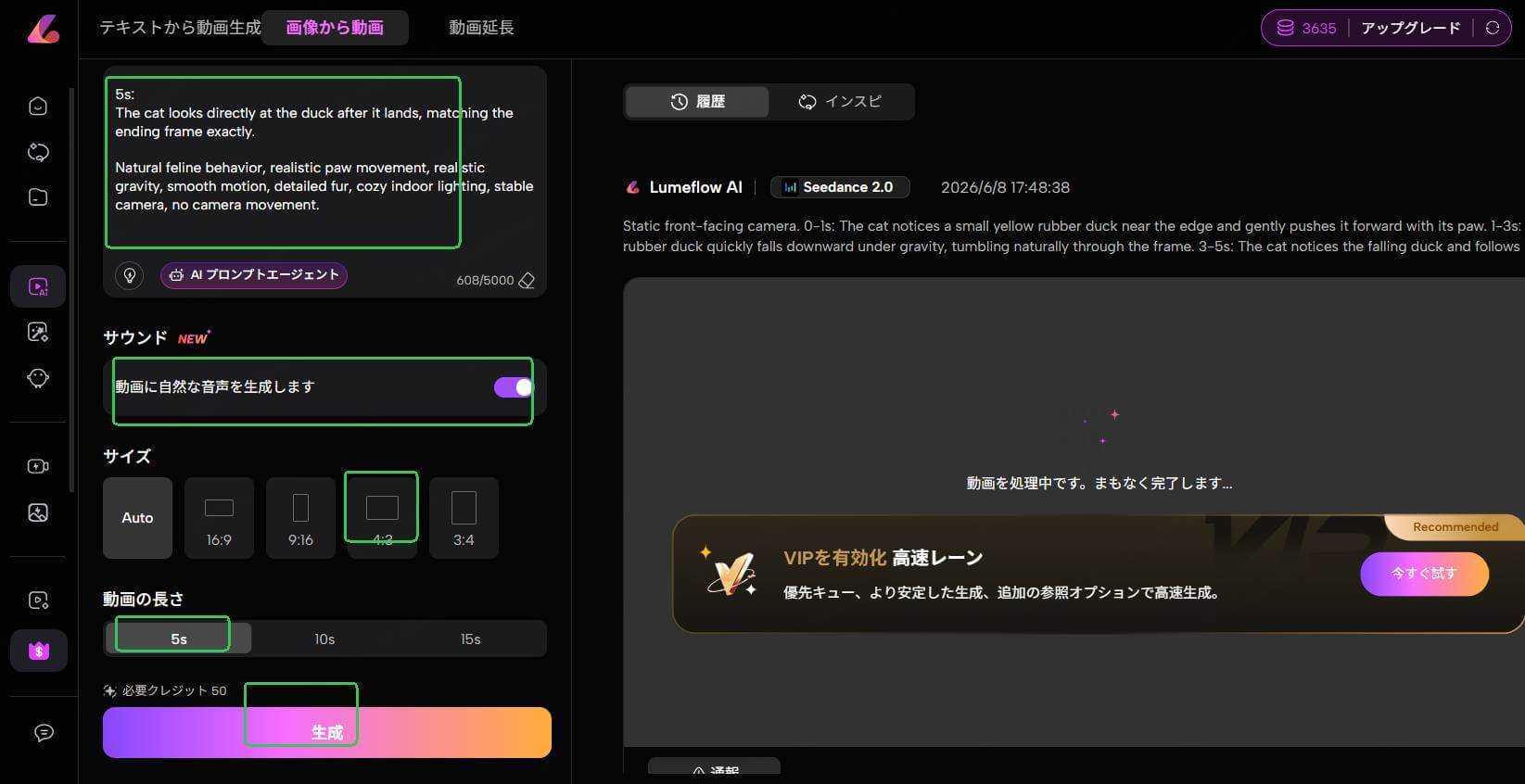Open the avatar face icon in the sidebar
Image resolution: width=1525 pixels, height=784 pixels.
click(38, 378)
